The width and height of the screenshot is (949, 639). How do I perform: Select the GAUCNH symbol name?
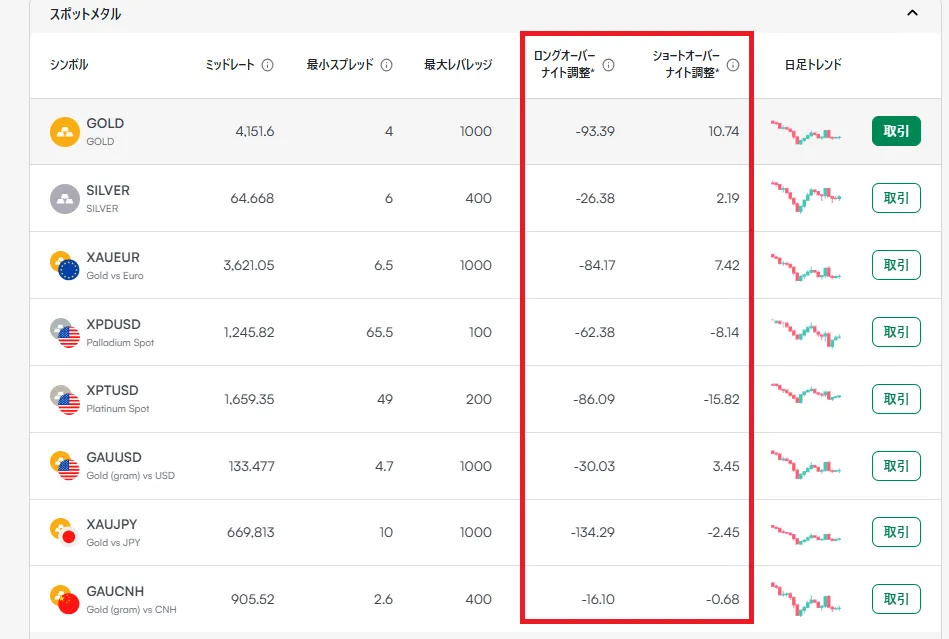[x=115, y=591]
